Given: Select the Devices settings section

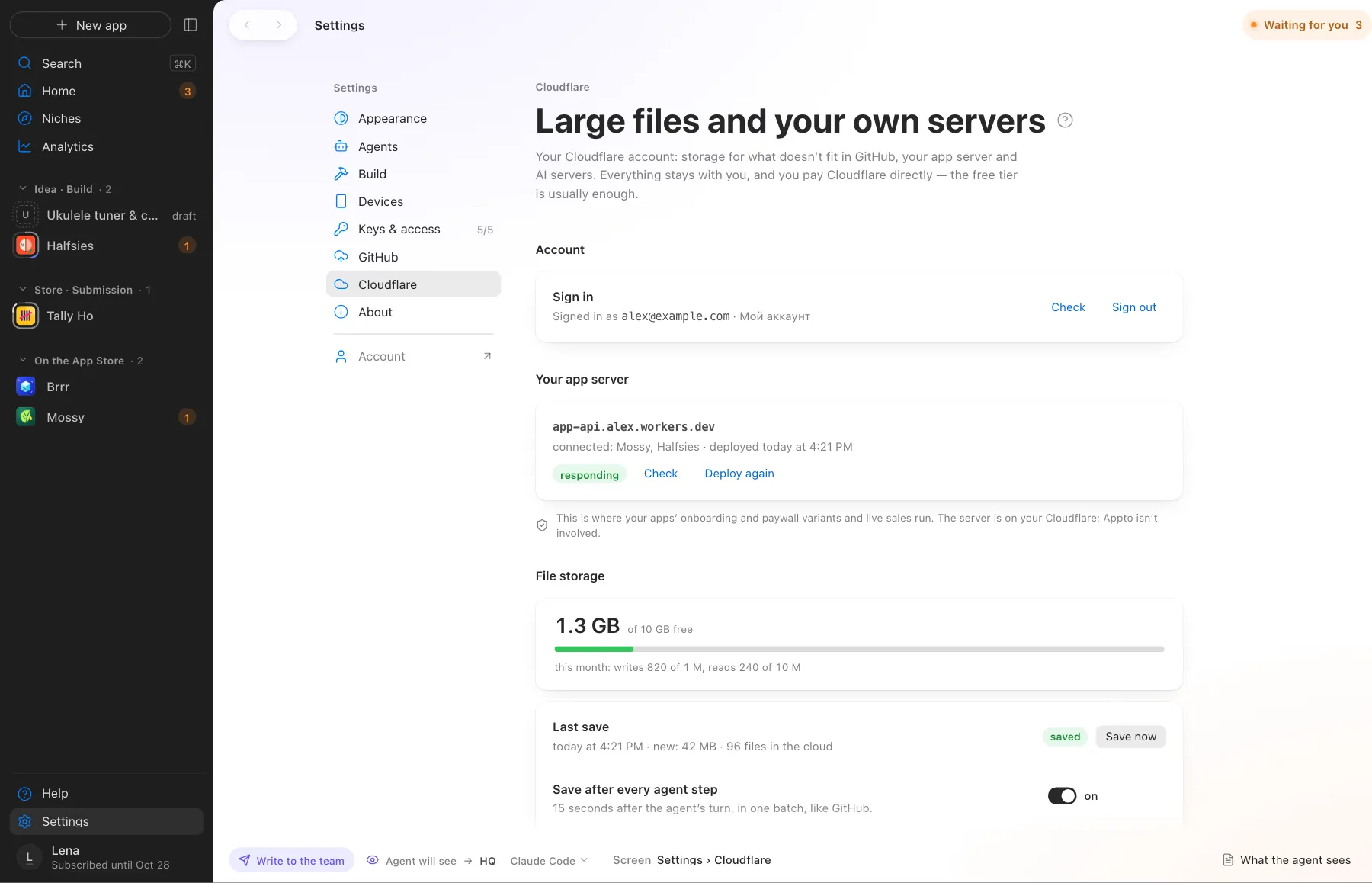Looking at the screenshot, I should pyautogui.click(x=413, y=201).
